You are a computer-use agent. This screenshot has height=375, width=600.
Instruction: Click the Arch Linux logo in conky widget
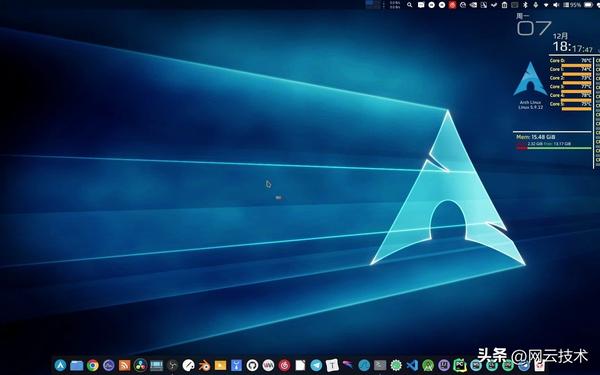coord(530,79)
